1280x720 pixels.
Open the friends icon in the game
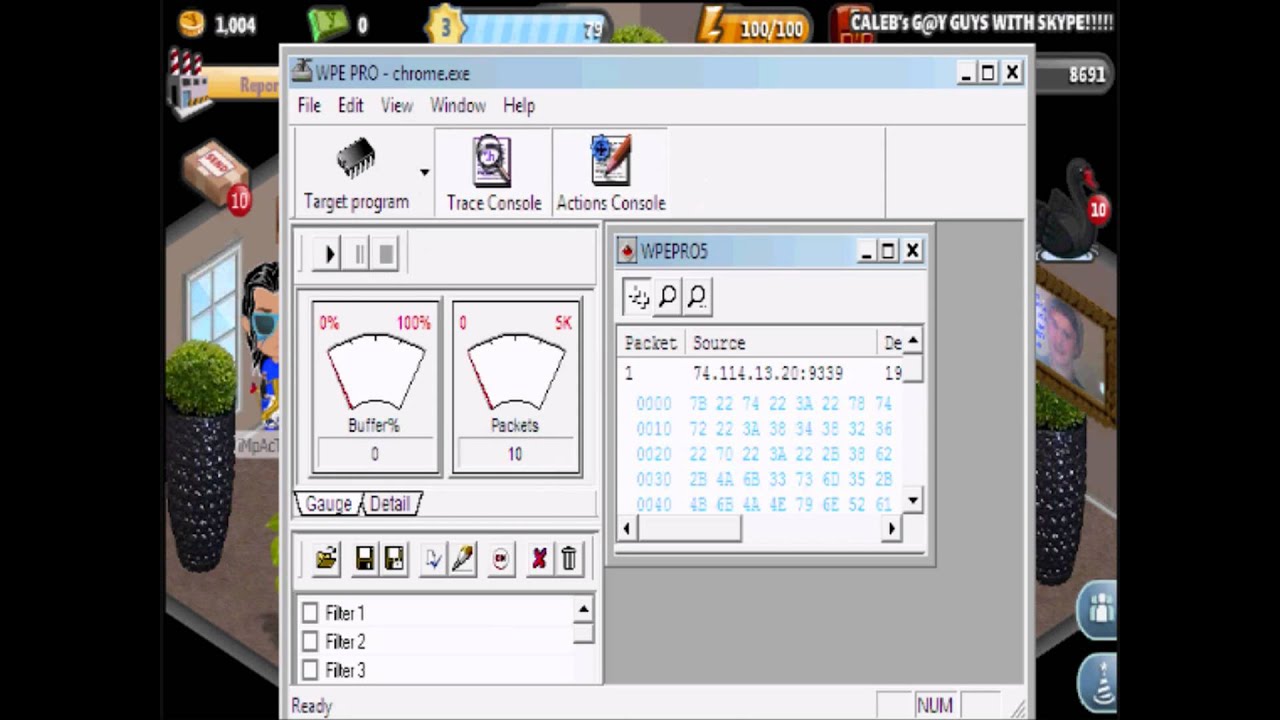pos(1098,609)
